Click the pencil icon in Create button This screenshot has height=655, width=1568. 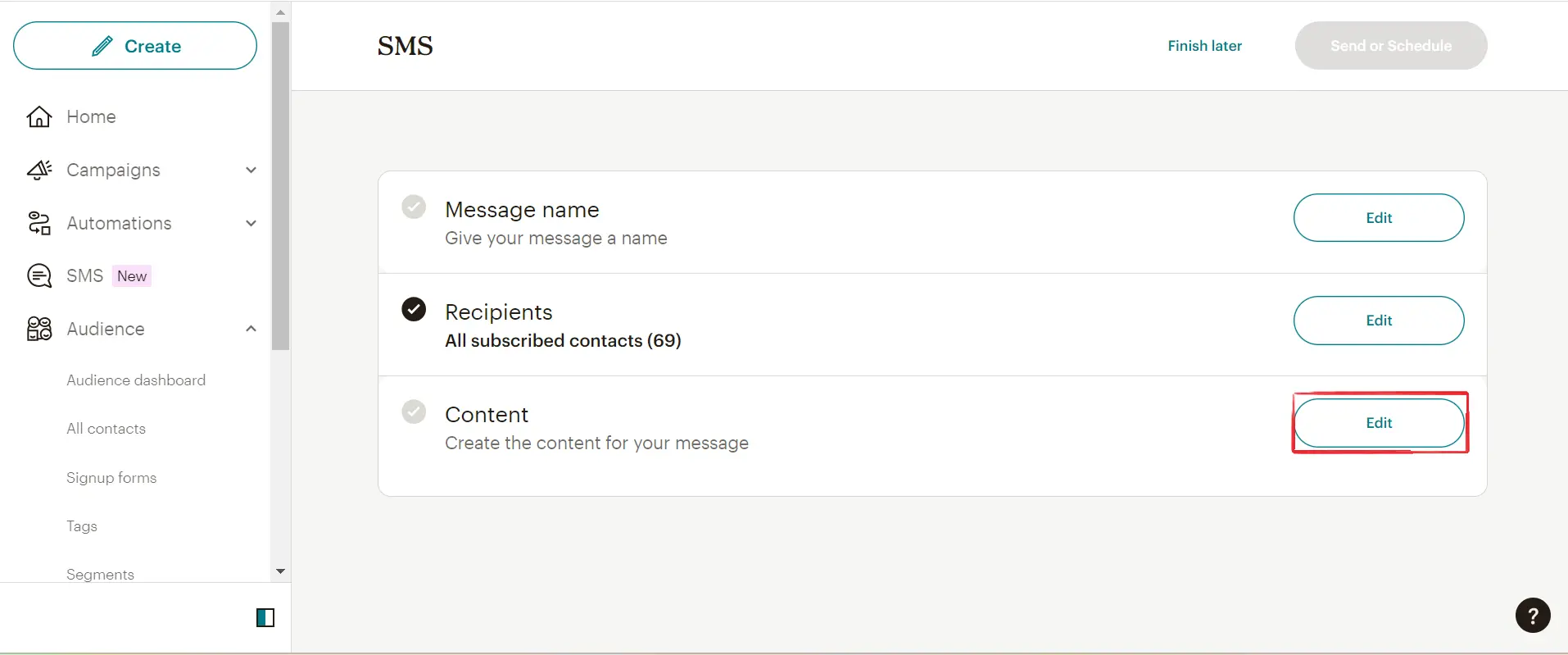102,46
